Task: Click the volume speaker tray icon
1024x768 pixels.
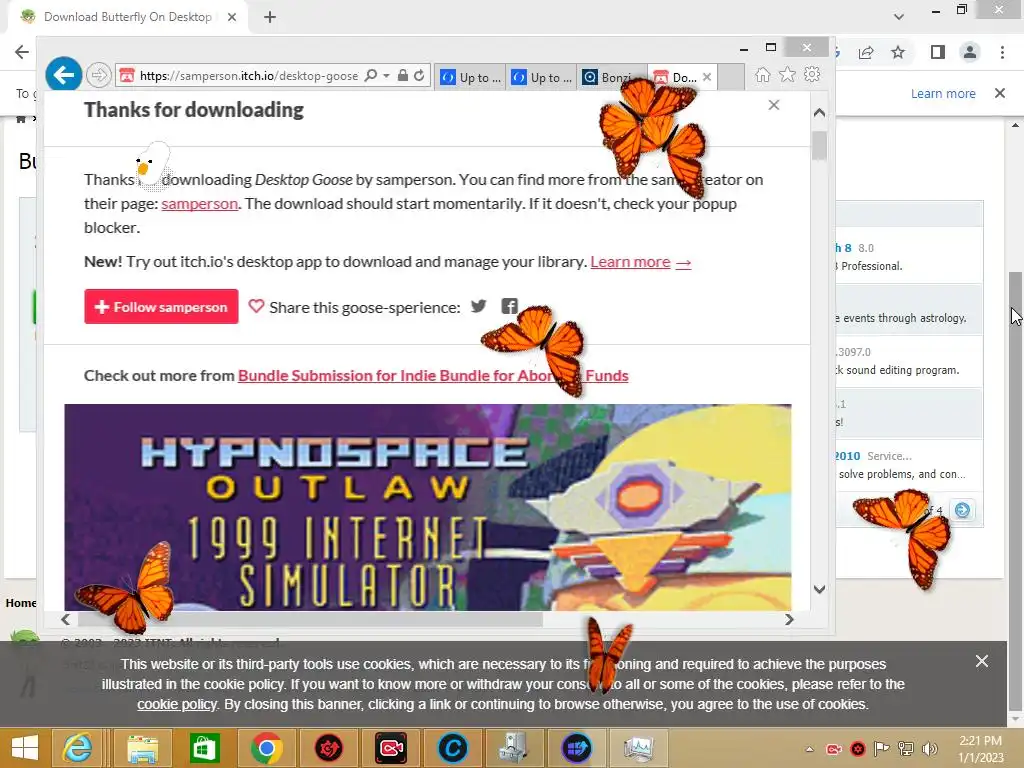Action: pyautogui.click(x=930, y=749)
